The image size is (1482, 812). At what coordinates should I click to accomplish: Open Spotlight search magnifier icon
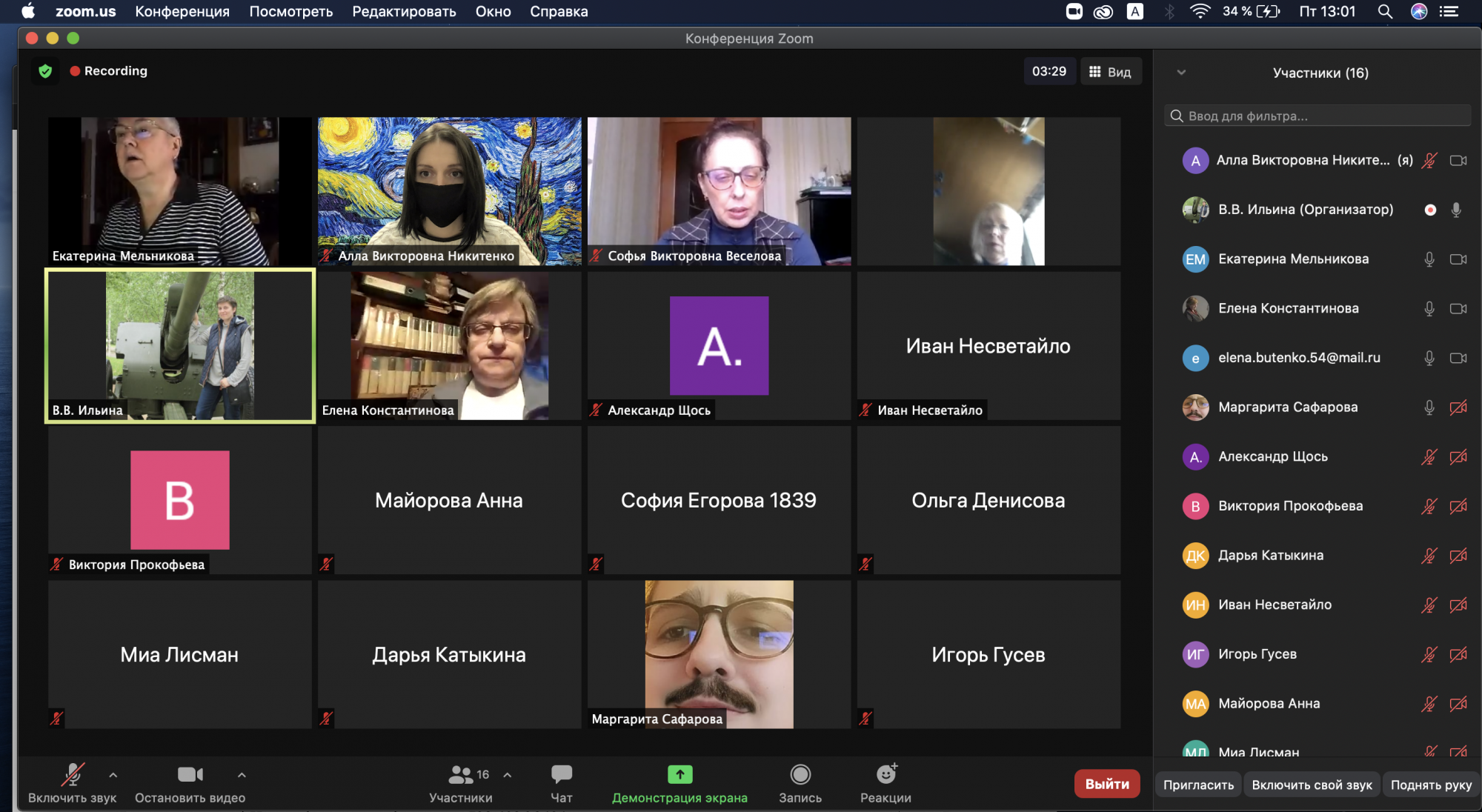click(1384, 11)
